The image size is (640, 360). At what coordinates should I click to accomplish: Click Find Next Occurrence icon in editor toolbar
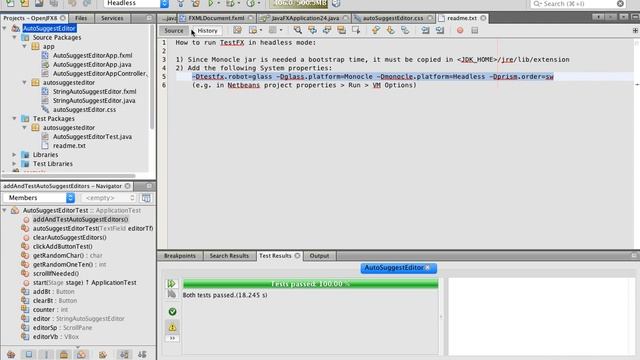click(x=327, y=30)
